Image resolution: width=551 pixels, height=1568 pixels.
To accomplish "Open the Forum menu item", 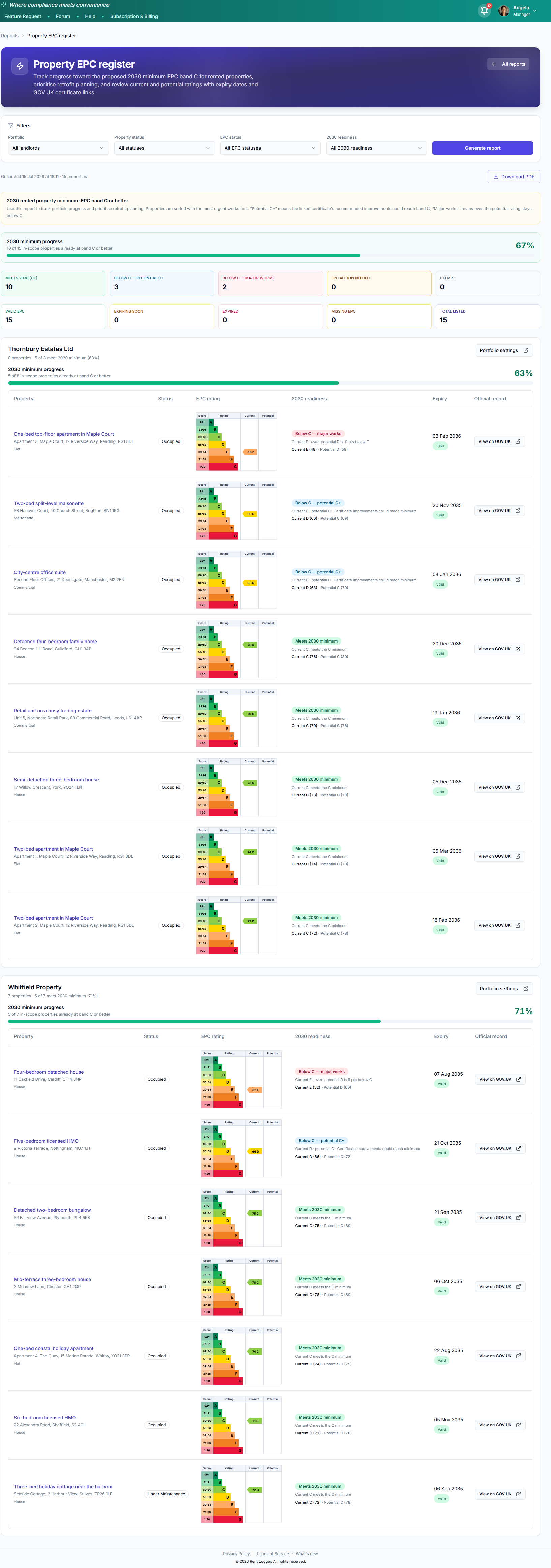I will (x=63, y=17).
